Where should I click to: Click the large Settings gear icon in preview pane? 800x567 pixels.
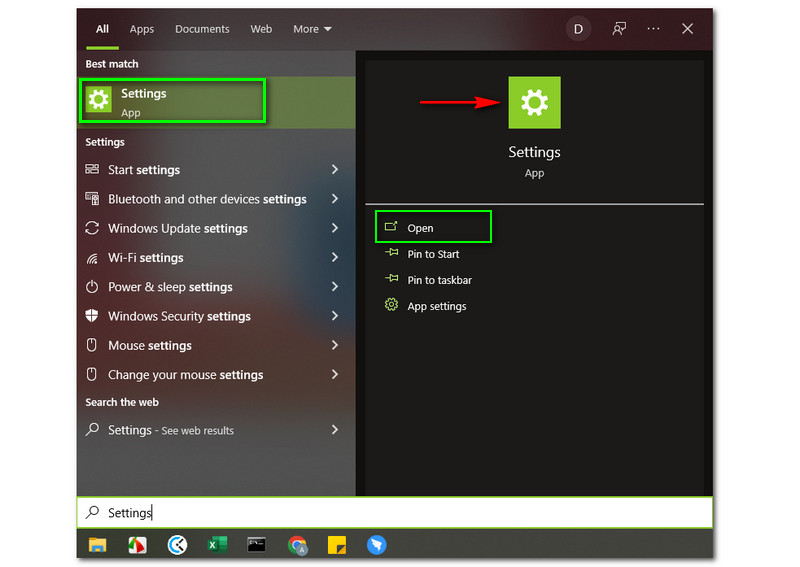534,102
